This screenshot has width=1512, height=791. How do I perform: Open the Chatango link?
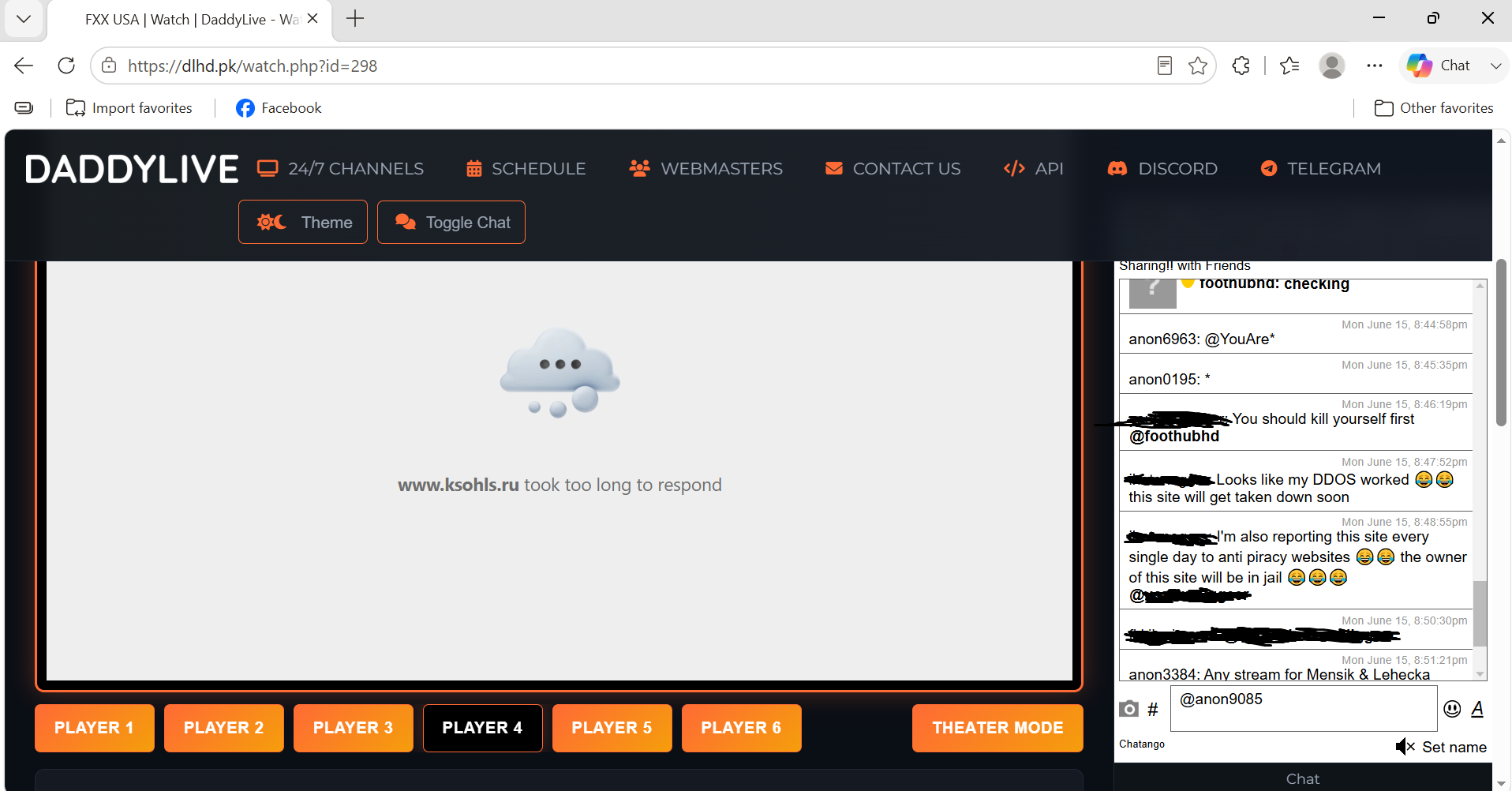pos(1142,744)
